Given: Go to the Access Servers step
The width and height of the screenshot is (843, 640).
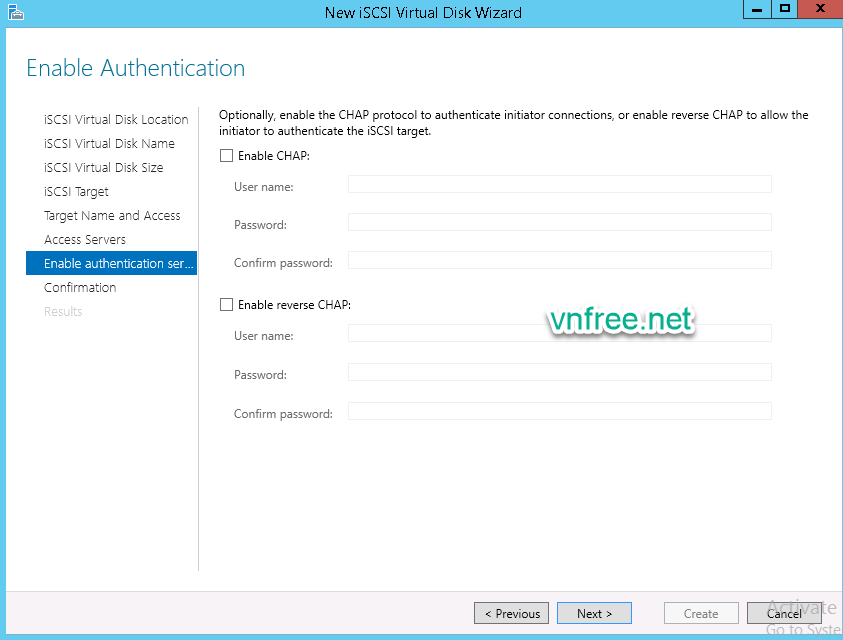Looking at the screenshot, I should point(85,240).
